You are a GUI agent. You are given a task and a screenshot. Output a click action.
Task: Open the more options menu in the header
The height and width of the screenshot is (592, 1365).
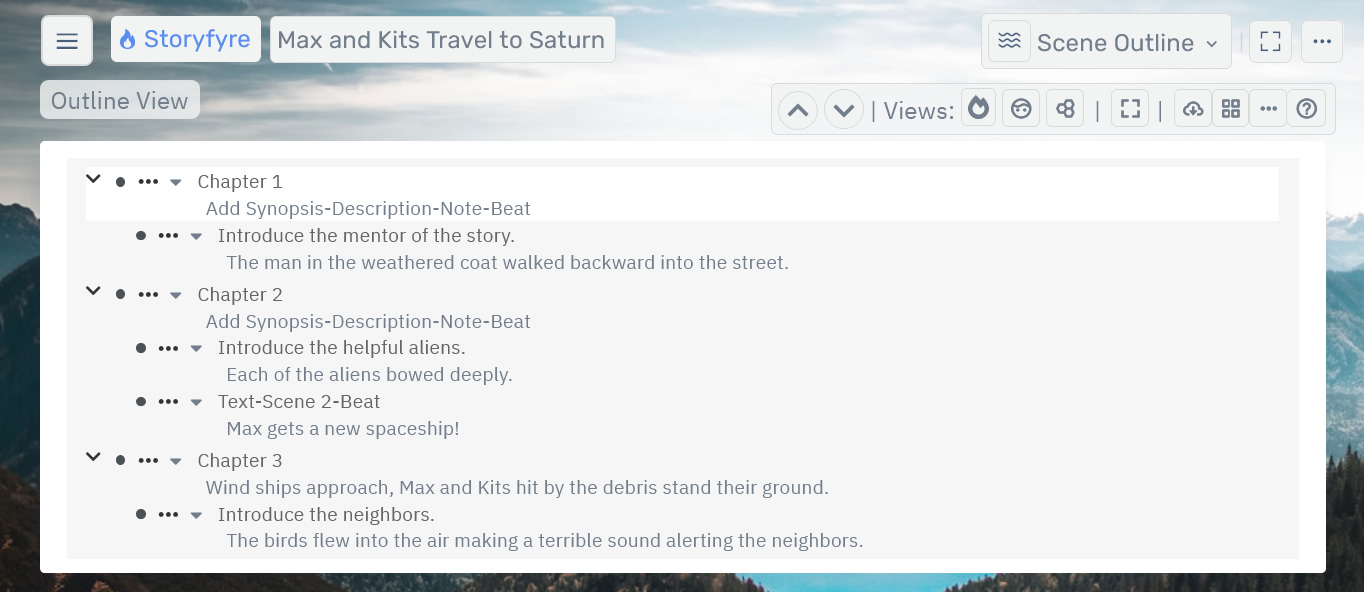coord(1321,42)
